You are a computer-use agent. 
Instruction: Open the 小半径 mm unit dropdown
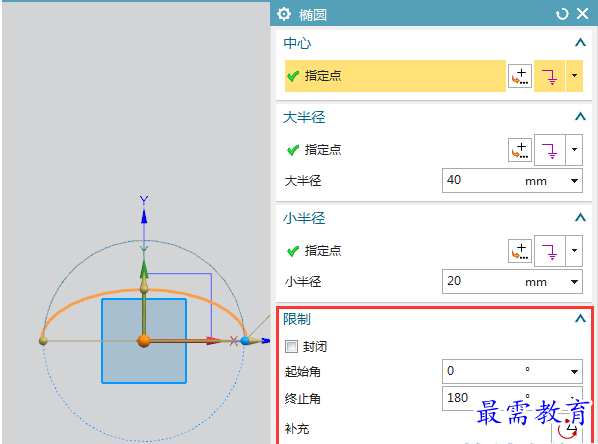(574, 282)
